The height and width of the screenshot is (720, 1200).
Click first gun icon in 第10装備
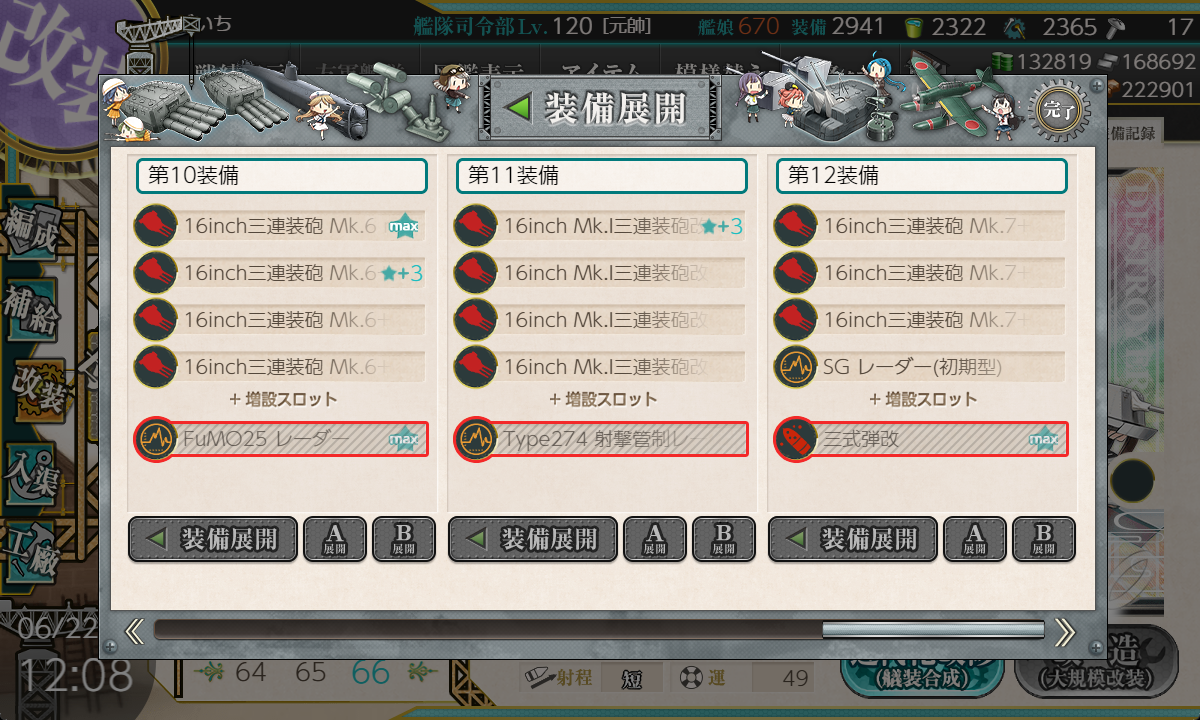(155, 225)
